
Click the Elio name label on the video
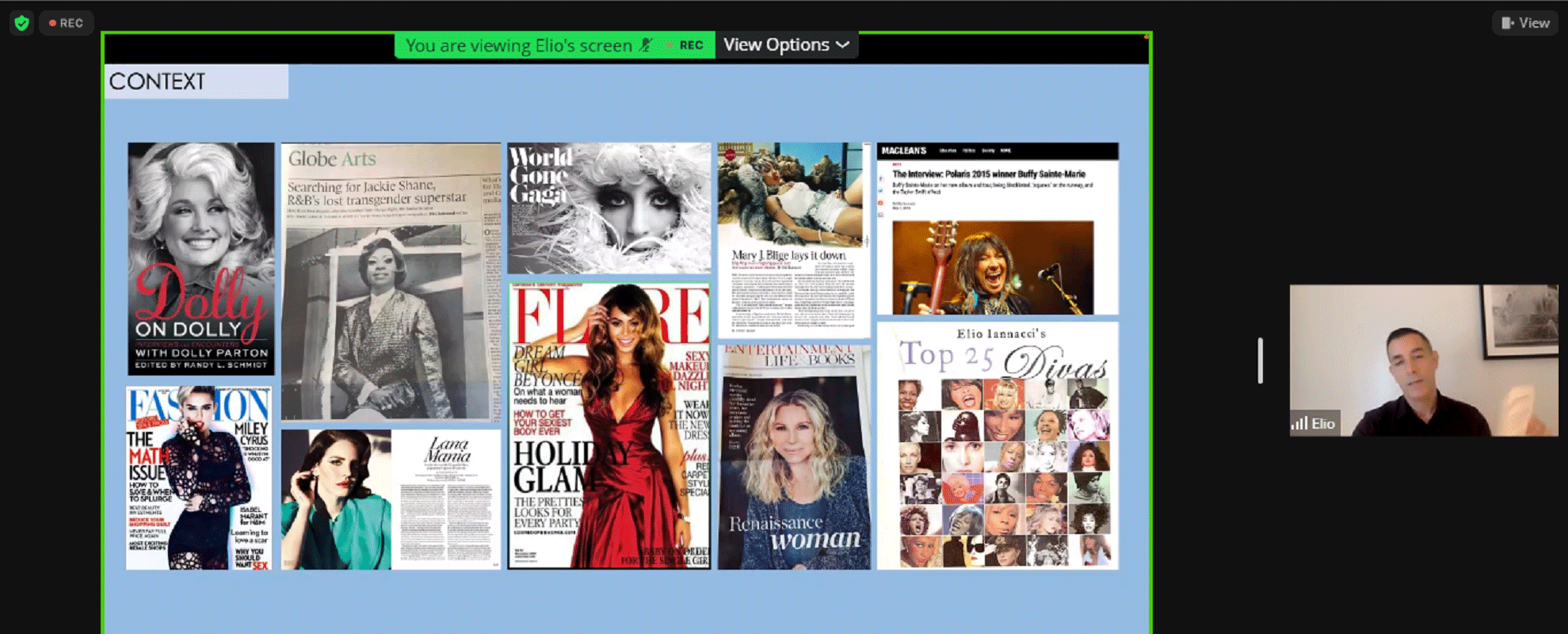[x=1322, y=423]
